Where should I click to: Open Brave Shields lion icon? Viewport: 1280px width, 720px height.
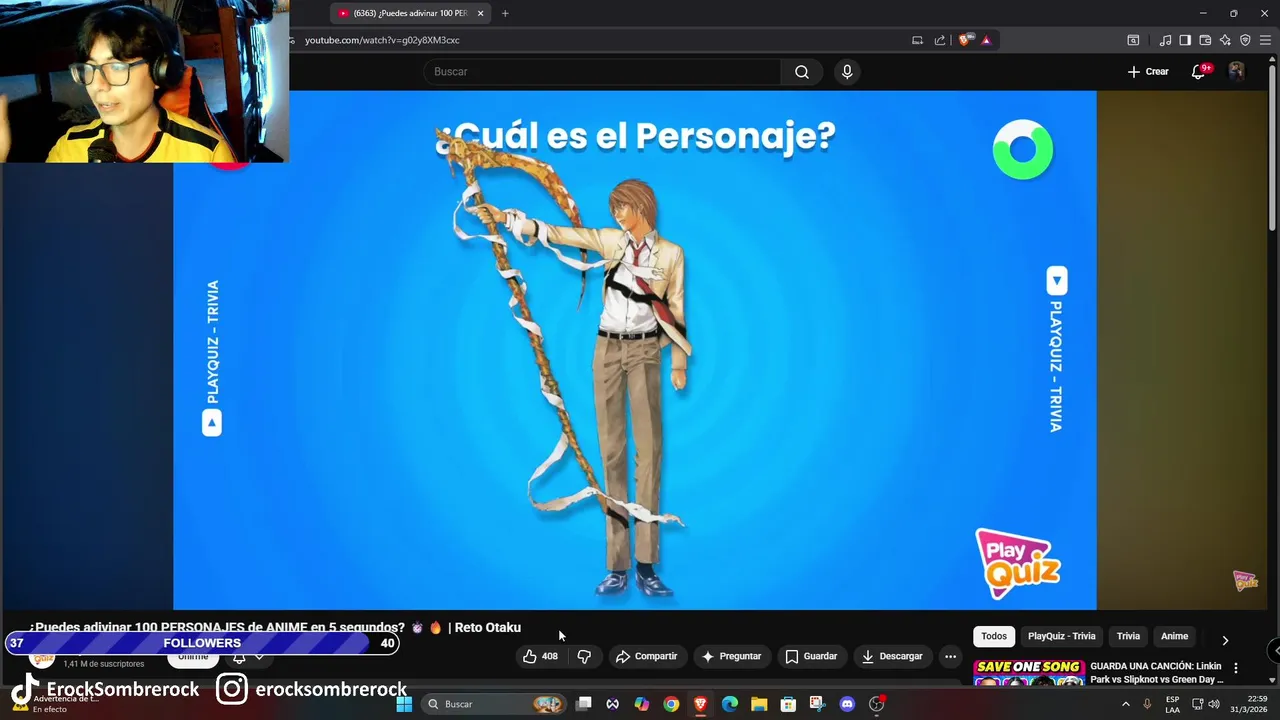pos(964,40)
